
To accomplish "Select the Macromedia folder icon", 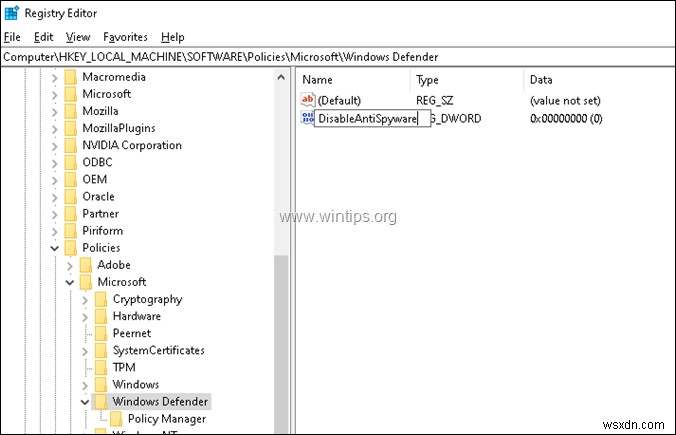I will [x=70, y=77].
